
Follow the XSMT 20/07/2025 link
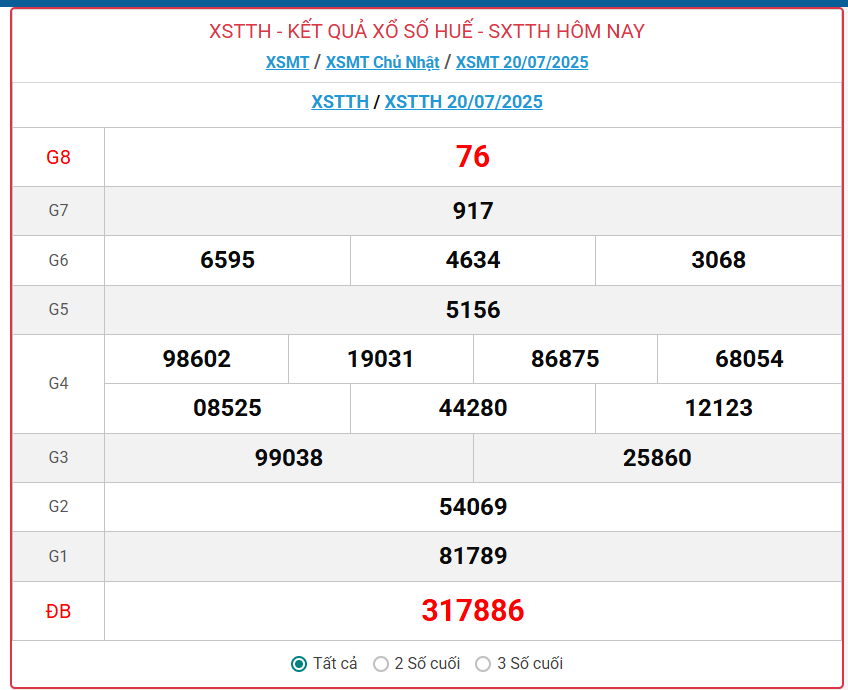[522, 62]
